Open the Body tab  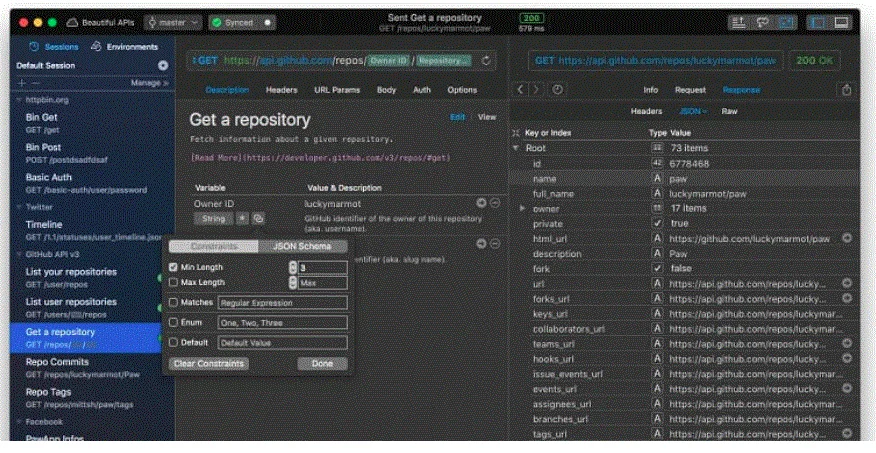pos(386,90)
